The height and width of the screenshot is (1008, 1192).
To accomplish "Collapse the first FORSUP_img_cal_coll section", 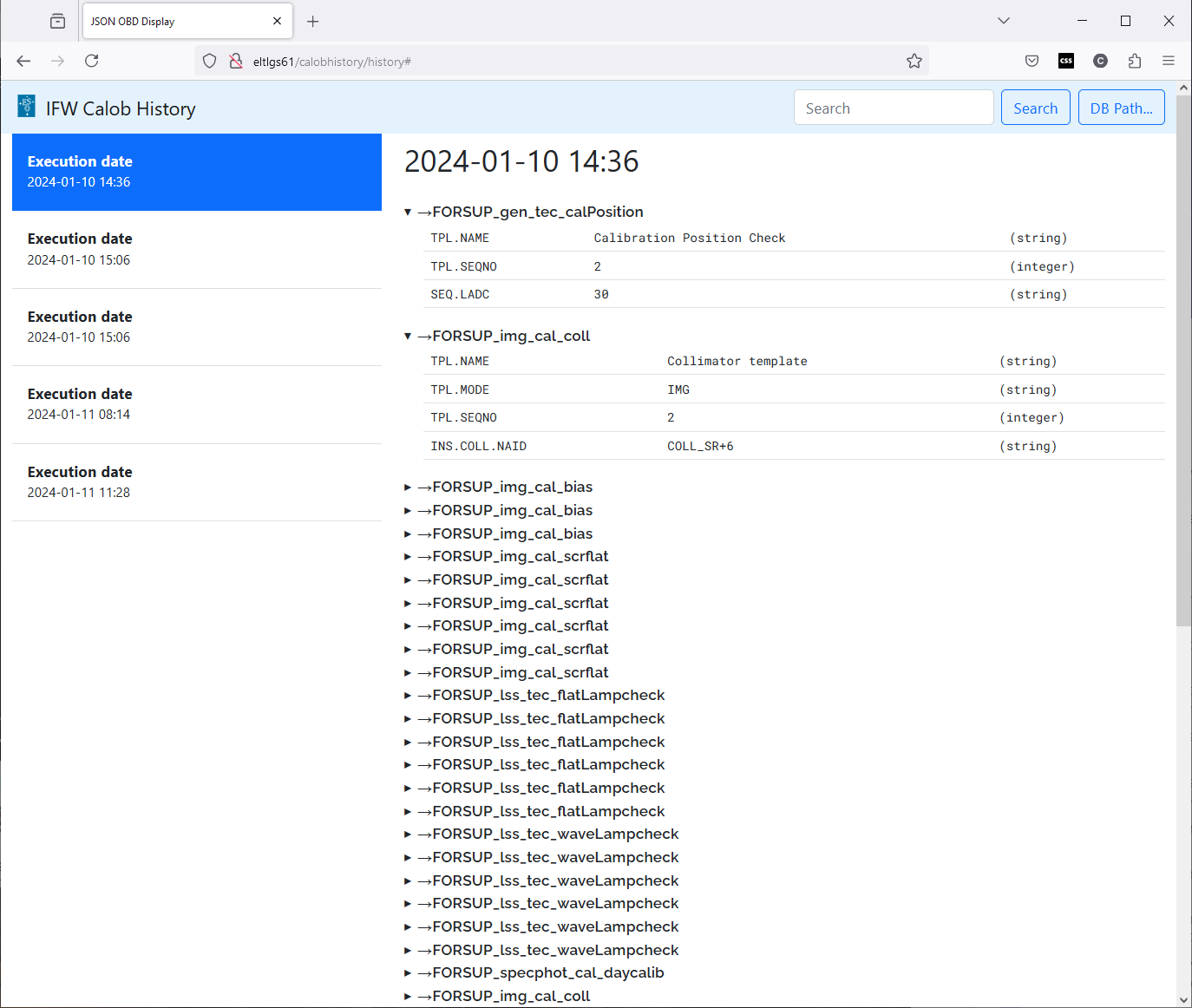I will (x=408, y=337).
